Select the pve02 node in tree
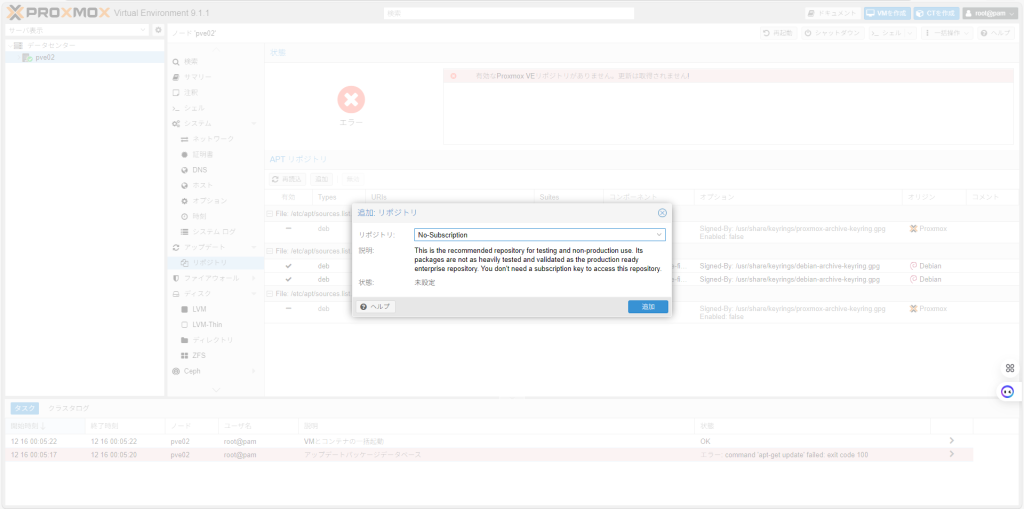This screenshot has height=509, width=1024. (44, 58)
